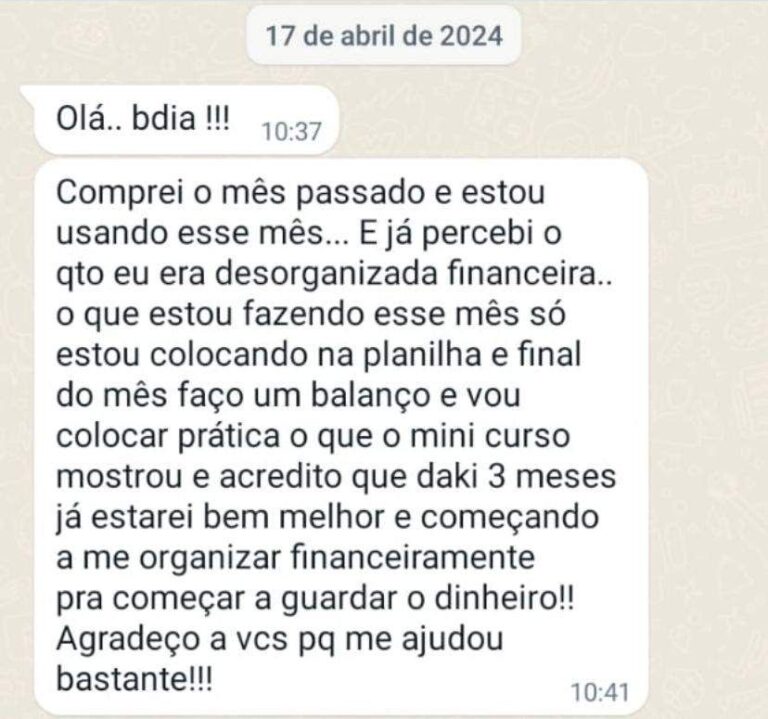Click the words 'mini curso' in the message
The width and height of the screenshot is (768, 719).
click(x=490, y=435)
